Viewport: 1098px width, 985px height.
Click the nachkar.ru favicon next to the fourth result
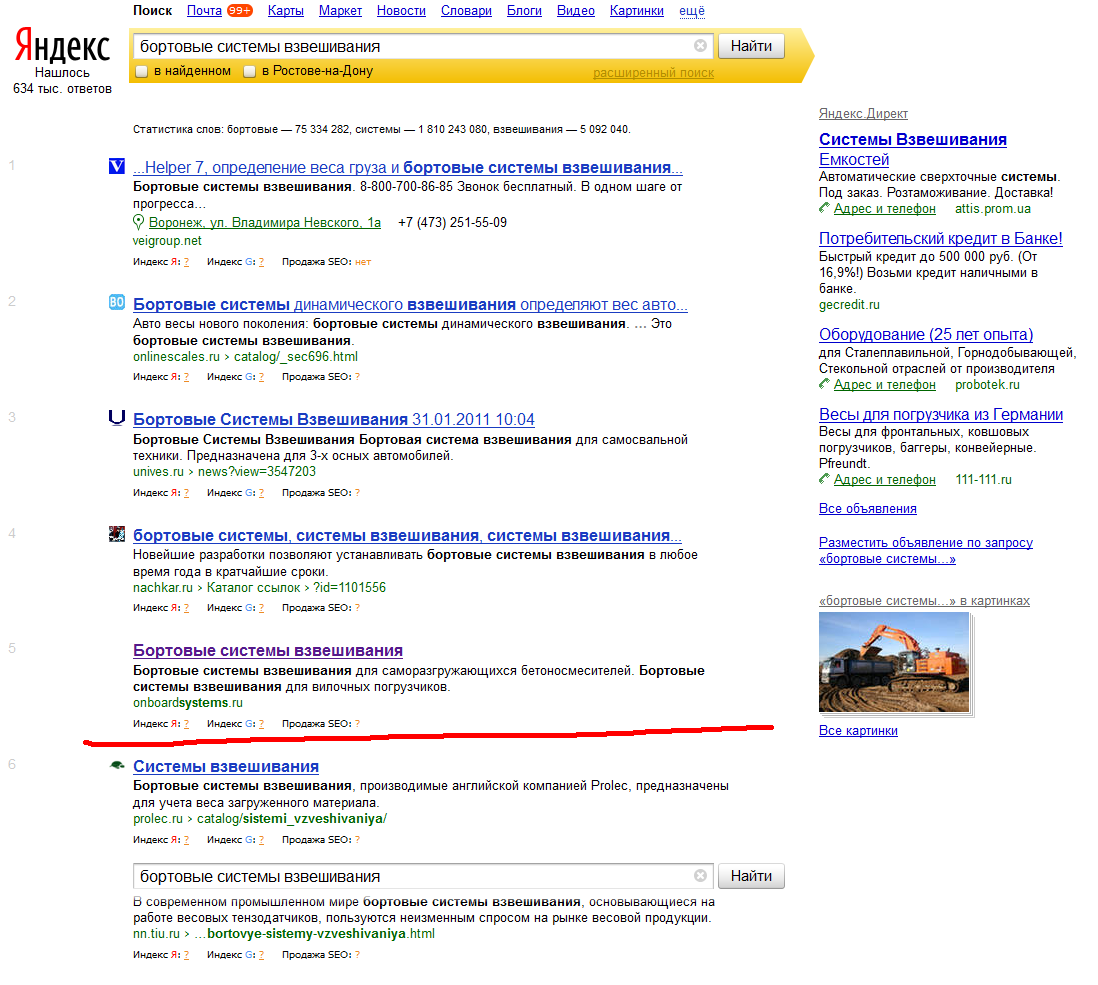pyautogui.click(x=117, y=533)
